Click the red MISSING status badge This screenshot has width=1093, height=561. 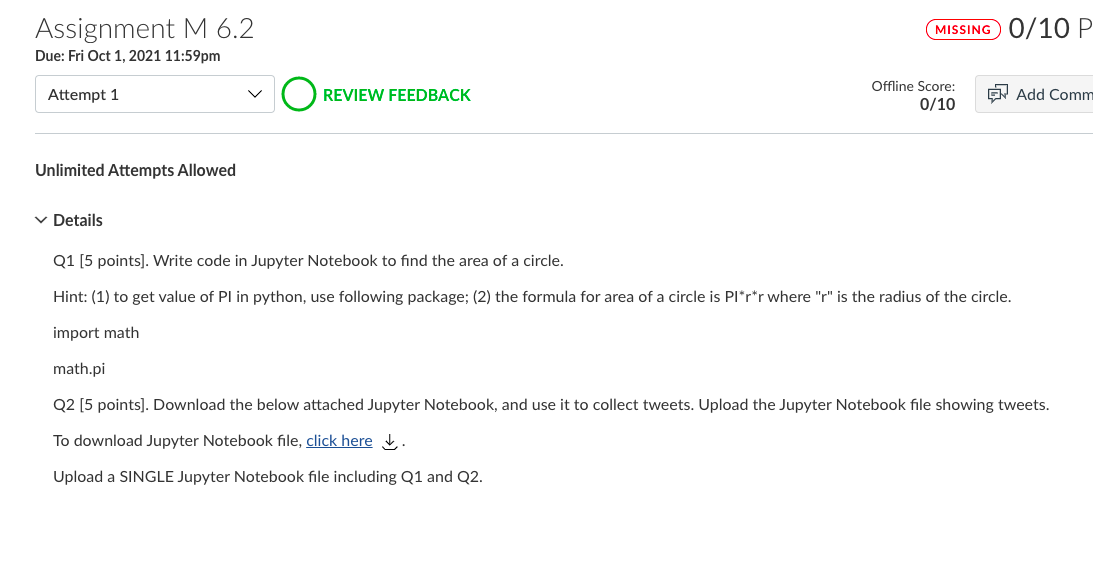point(963,29)
